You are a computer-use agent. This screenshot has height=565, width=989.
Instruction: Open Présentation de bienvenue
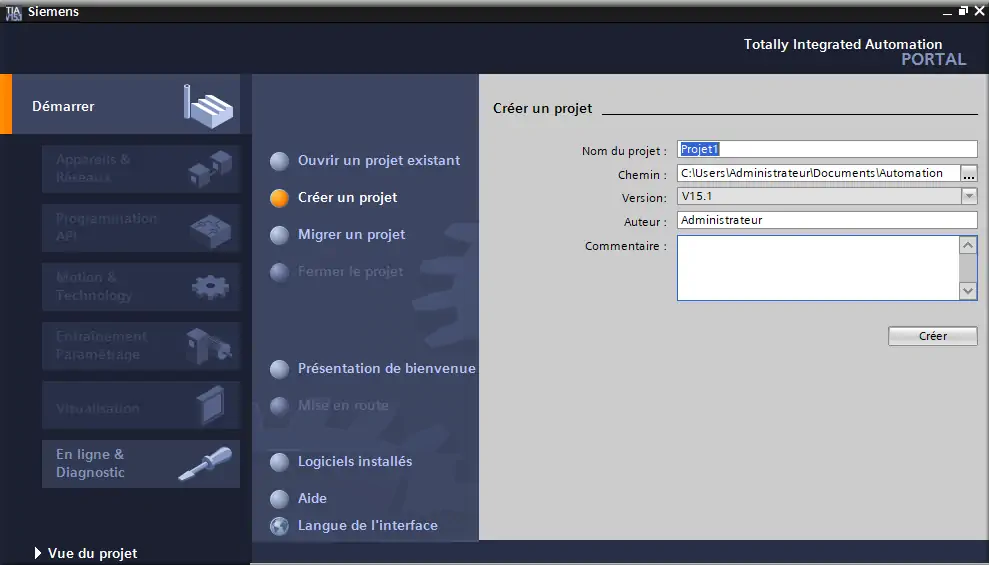(387, 368)
